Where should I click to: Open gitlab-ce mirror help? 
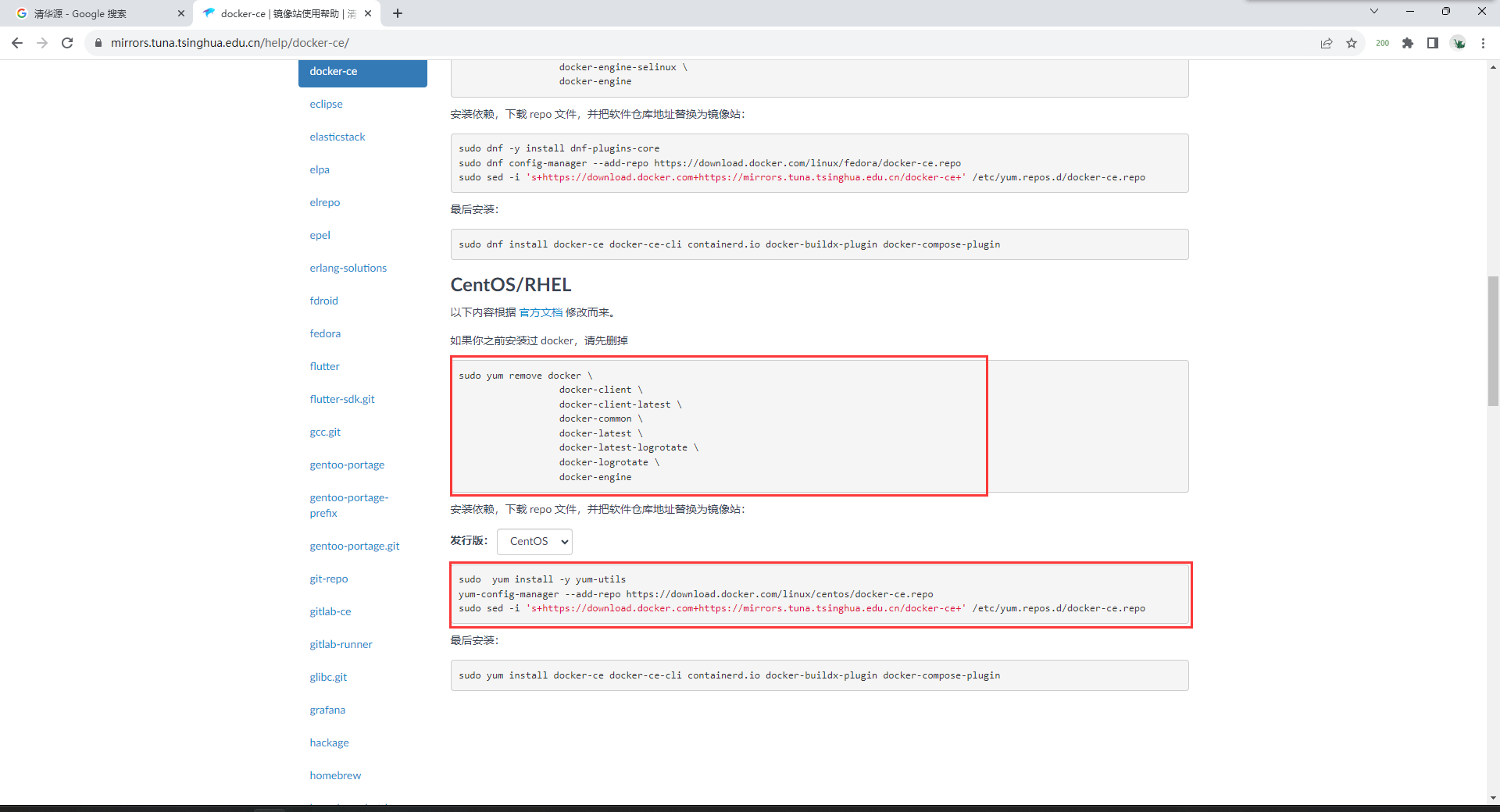330,611
